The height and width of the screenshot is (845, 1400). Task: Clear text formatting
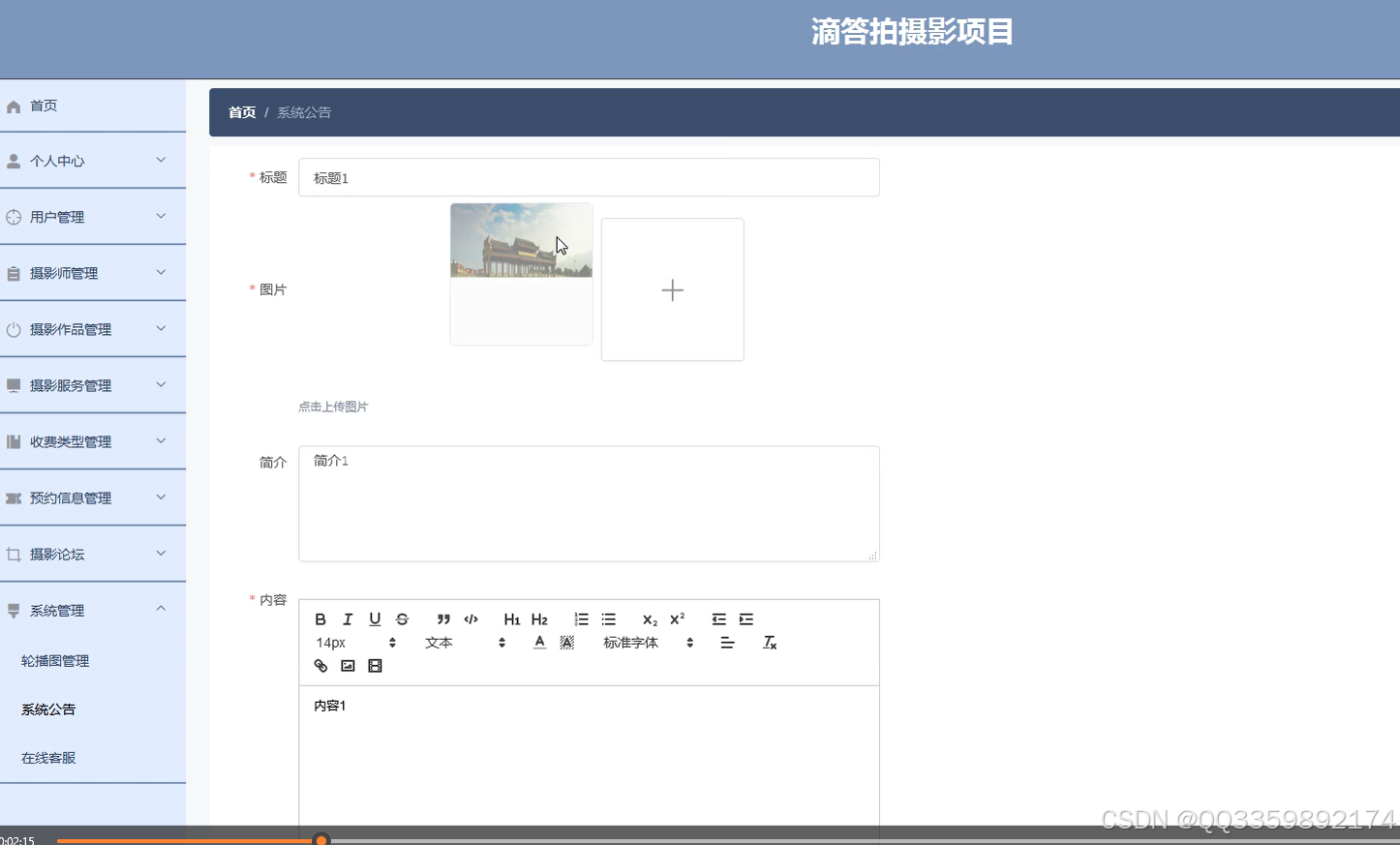tap(770, 643)
